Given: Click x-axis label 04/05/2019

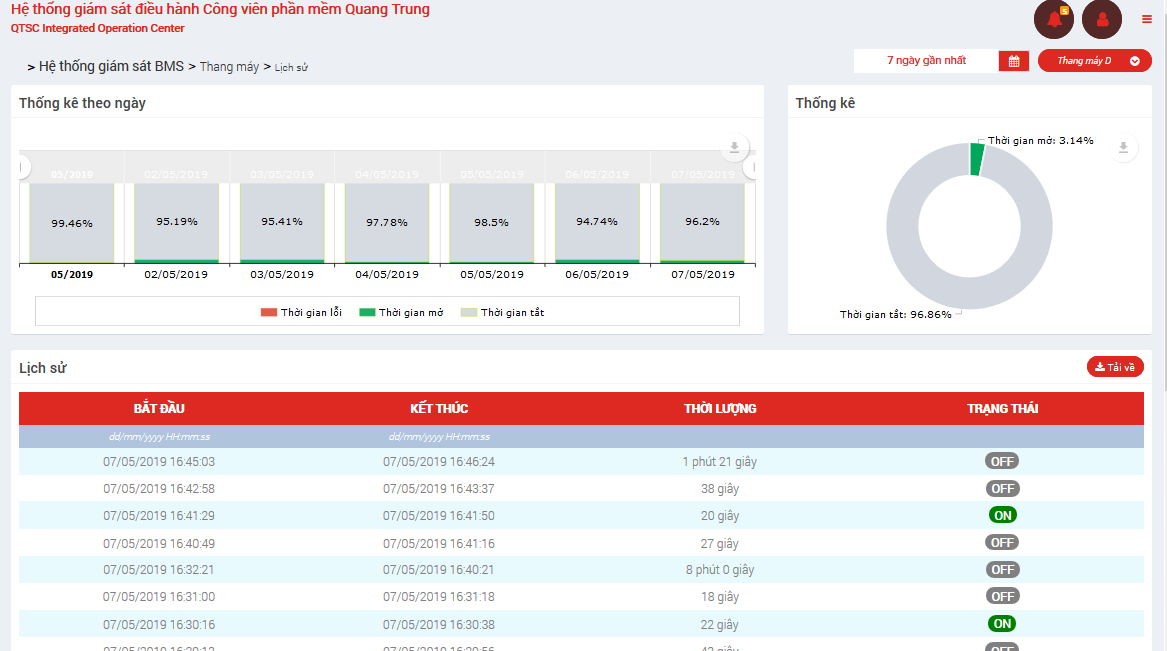Looking at the screenshot, I should click(387, 275).
